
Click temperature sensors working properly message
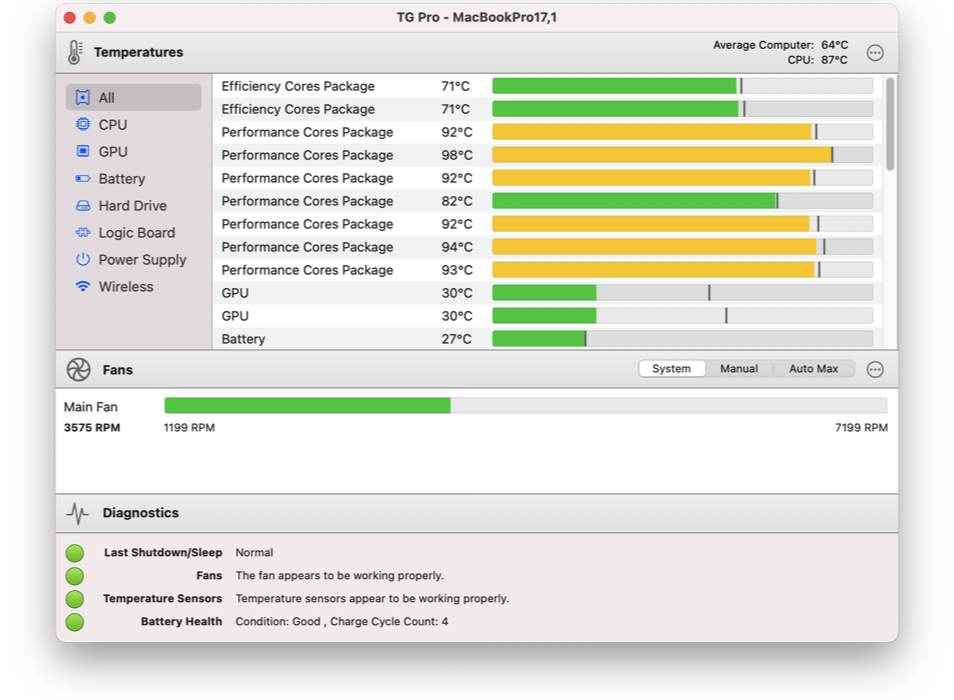(372, 598)
